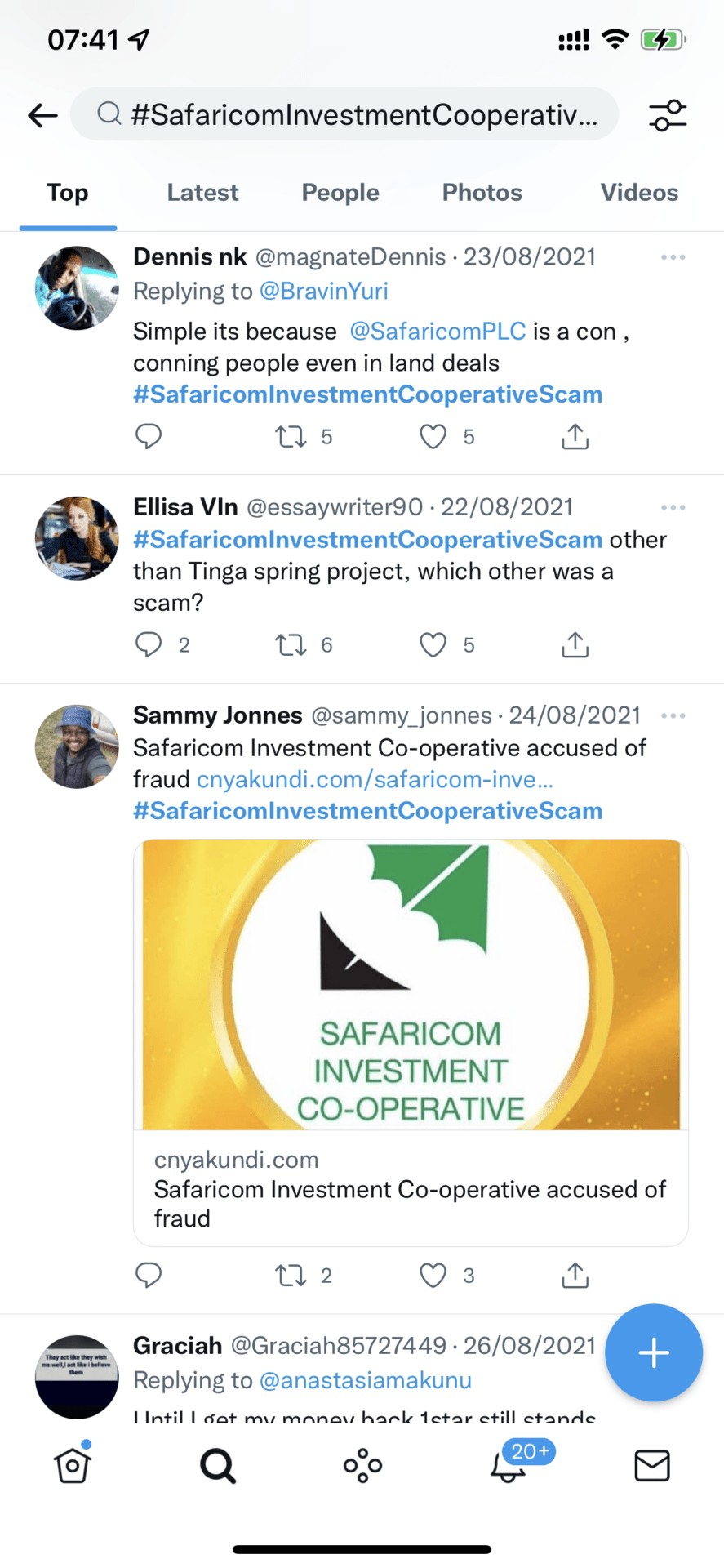This screenshot has height=1568, width=724.
Task: Switch to the People tab
Action: [340, 193]
